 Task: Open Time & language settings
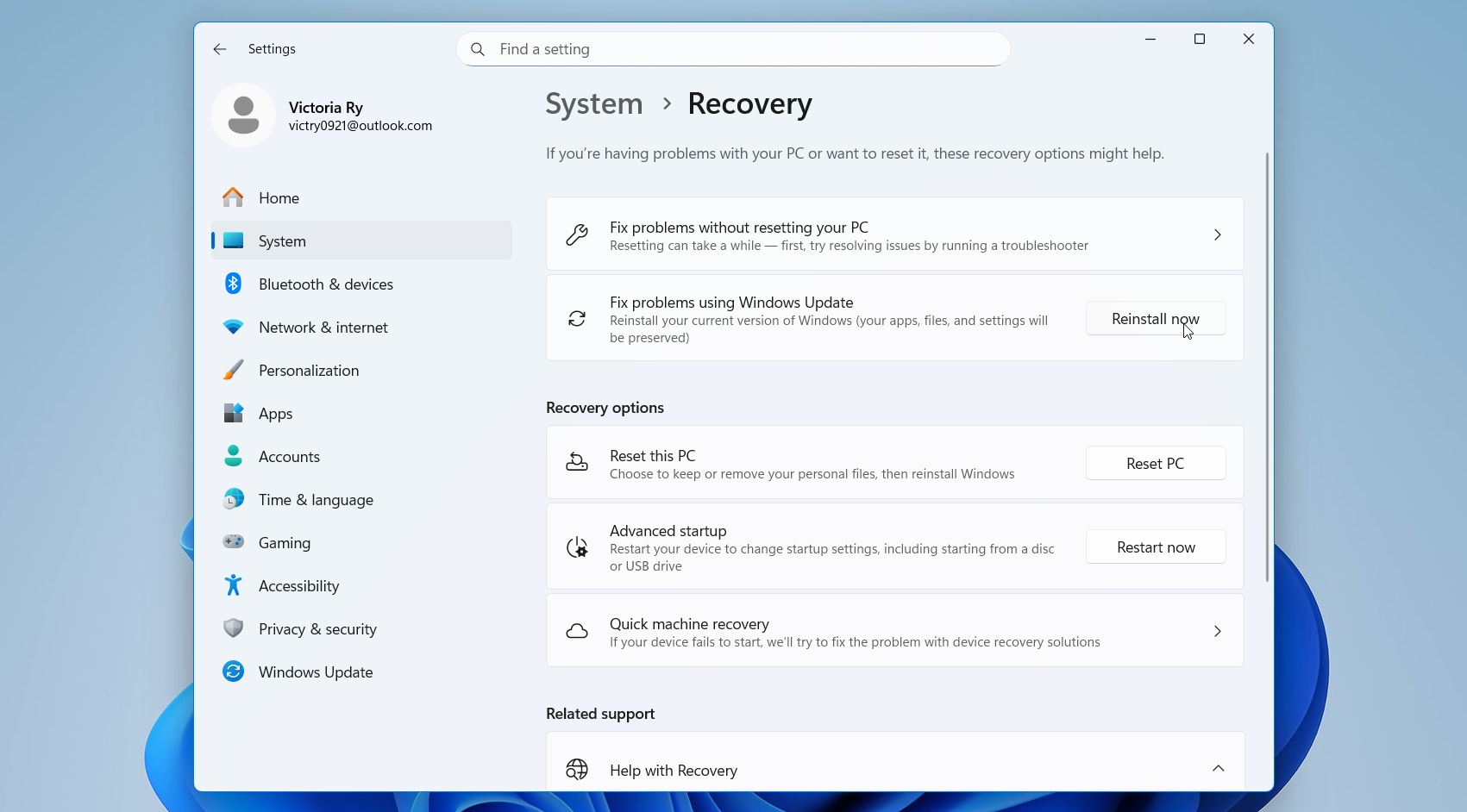click(316, 500)
